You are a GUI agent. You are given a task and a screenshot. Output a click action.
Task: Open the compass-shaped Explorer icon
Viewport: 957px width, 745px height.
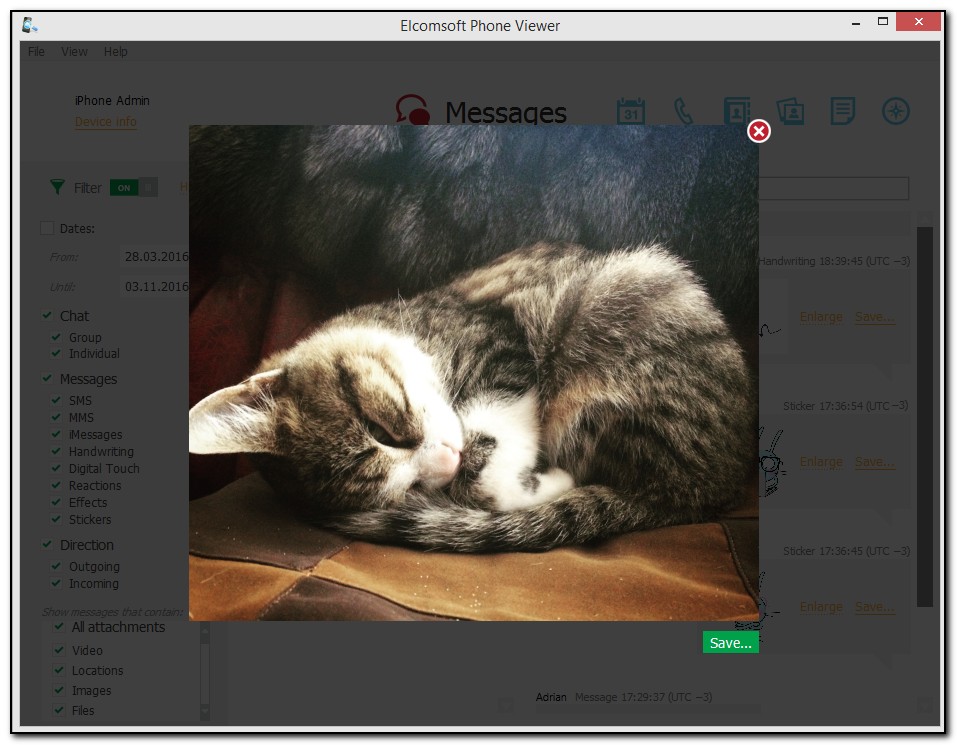coord(895,111)
